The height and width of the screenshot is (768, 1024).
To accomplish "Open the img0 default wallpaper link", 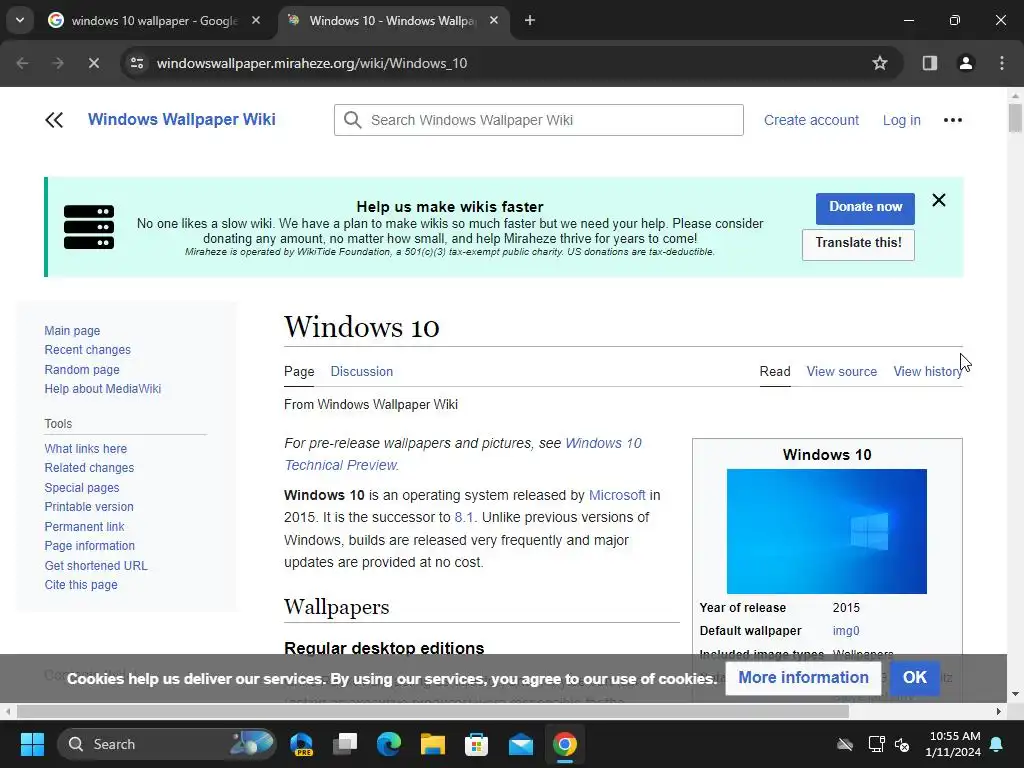I will [846, 631].
